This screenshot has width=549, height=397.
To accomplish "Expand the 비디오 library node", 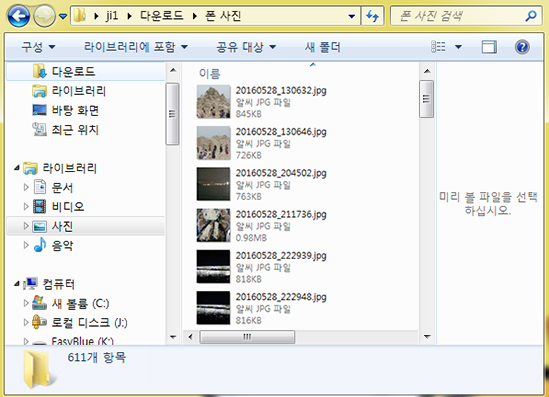I will click(x=26, y=207).
